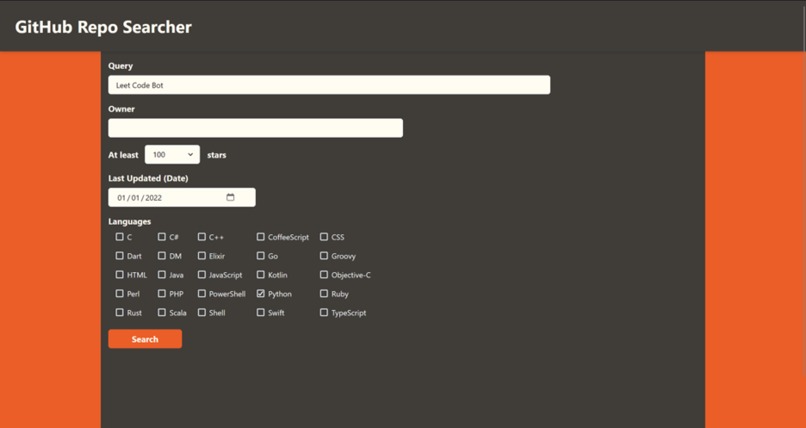The height and width of the screenshot is (428, 806).
Task: Click the 'At least' label
Action: [x=123, y=155]
